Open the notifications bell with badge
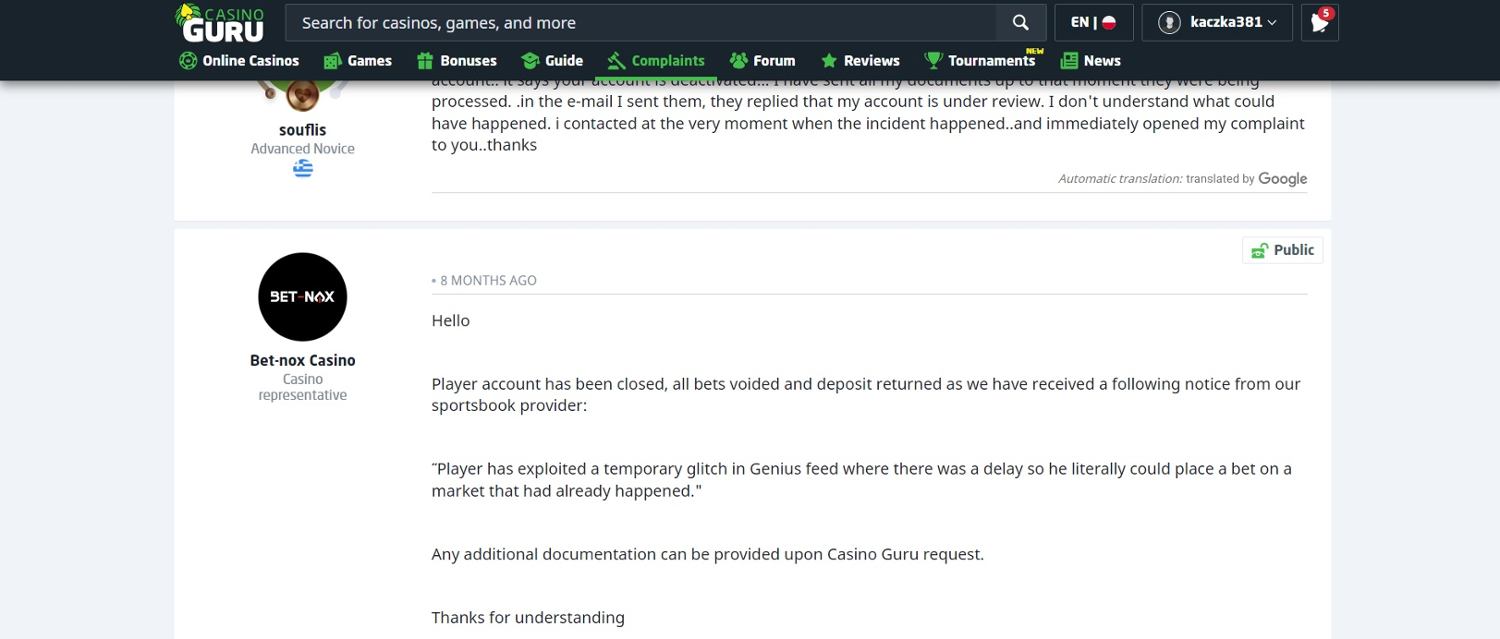This screenshot has width=1500, height=639. [1319, 23]
